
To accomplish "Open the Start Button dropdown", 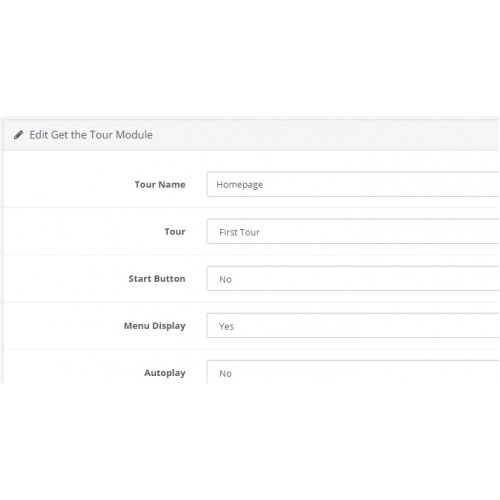I will tap(353, 278).
